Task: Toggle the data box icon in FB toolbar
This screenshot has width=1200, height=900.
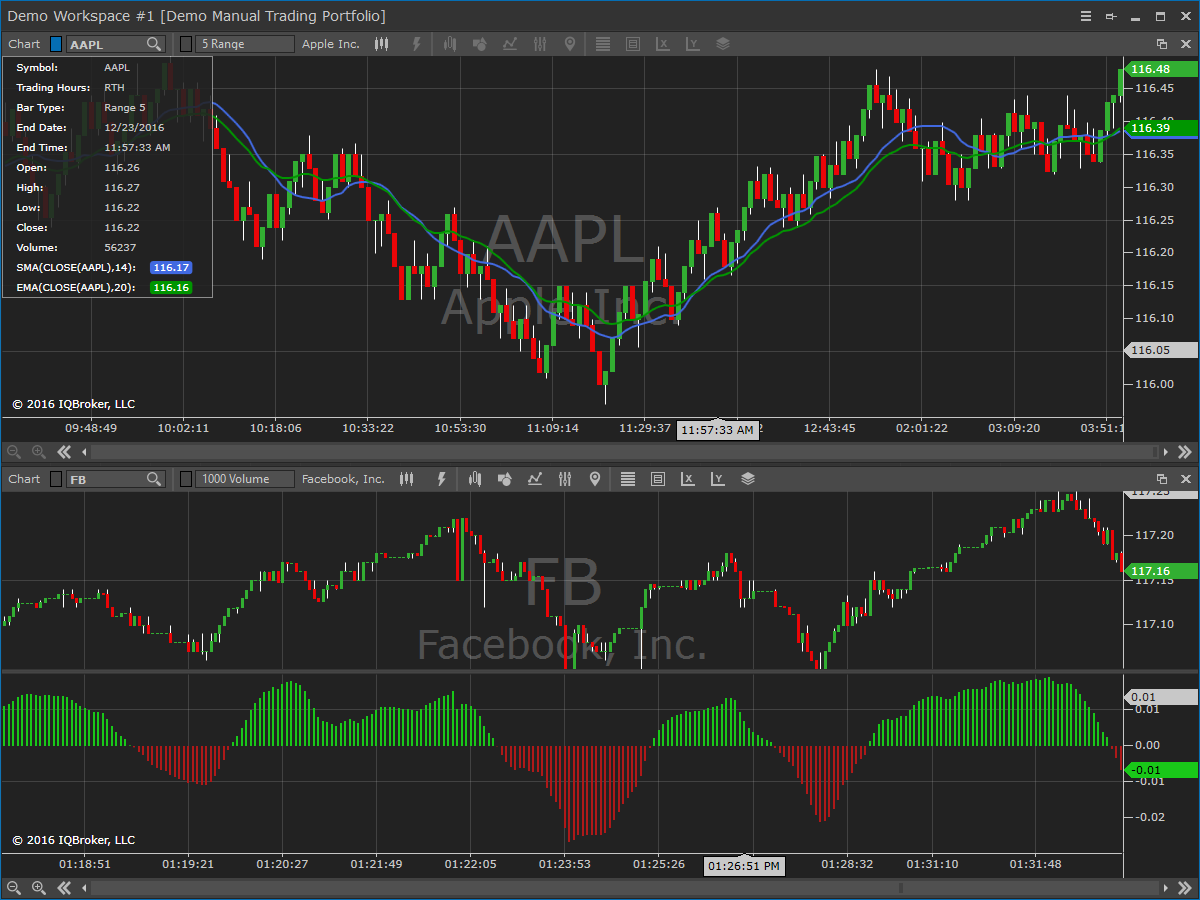Action: 657,479
